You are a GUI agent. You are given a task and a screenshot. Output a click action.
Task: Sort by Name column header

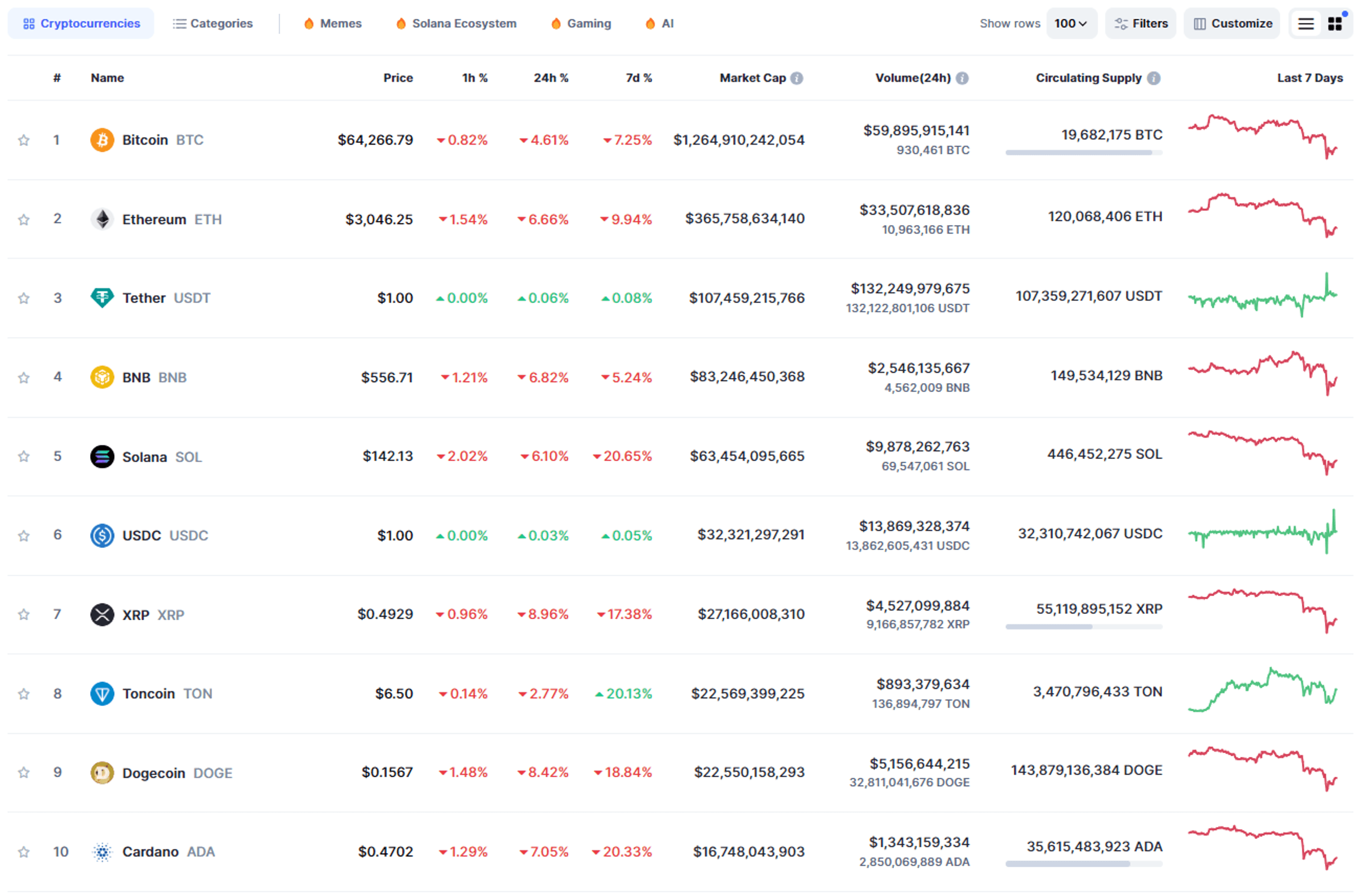(x=108, y=78)
